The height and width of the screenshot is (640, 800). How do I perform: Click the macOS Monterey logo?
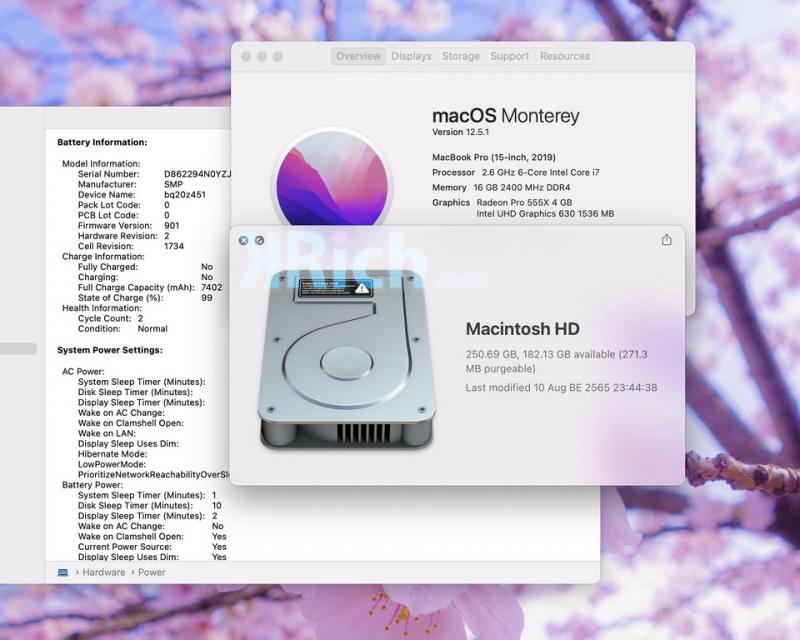pyautogui.click(x=332, y=179)
